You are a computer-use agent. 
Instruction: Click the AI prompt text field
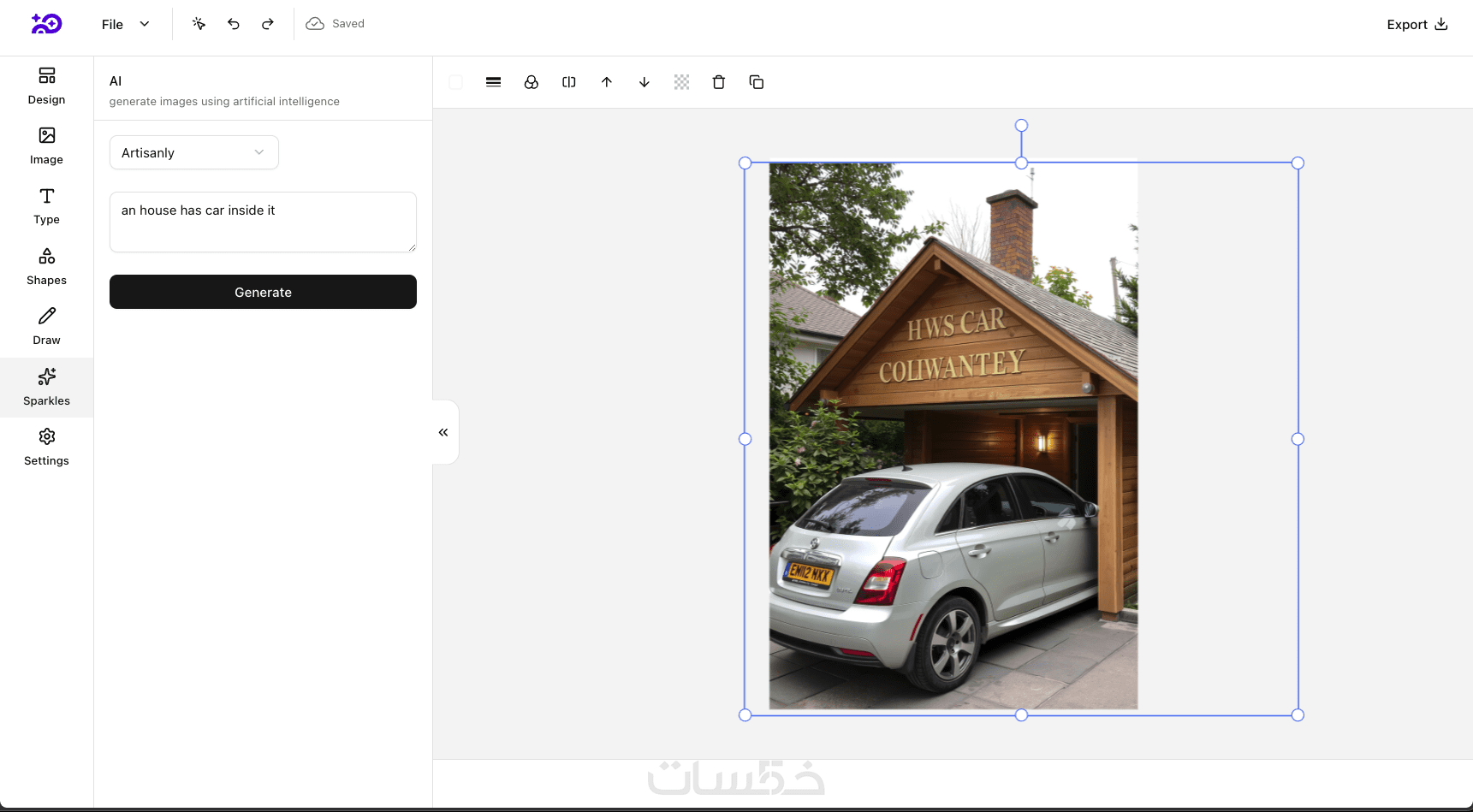tap(263, 222)
